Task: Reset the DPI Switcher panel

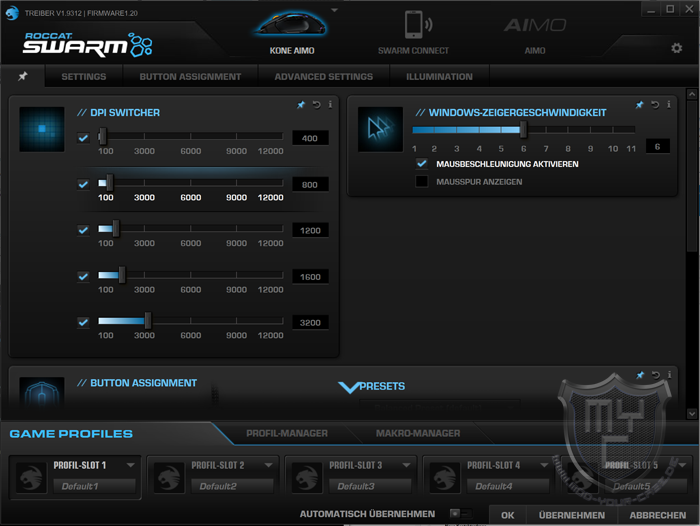Action: click(316, 104)
